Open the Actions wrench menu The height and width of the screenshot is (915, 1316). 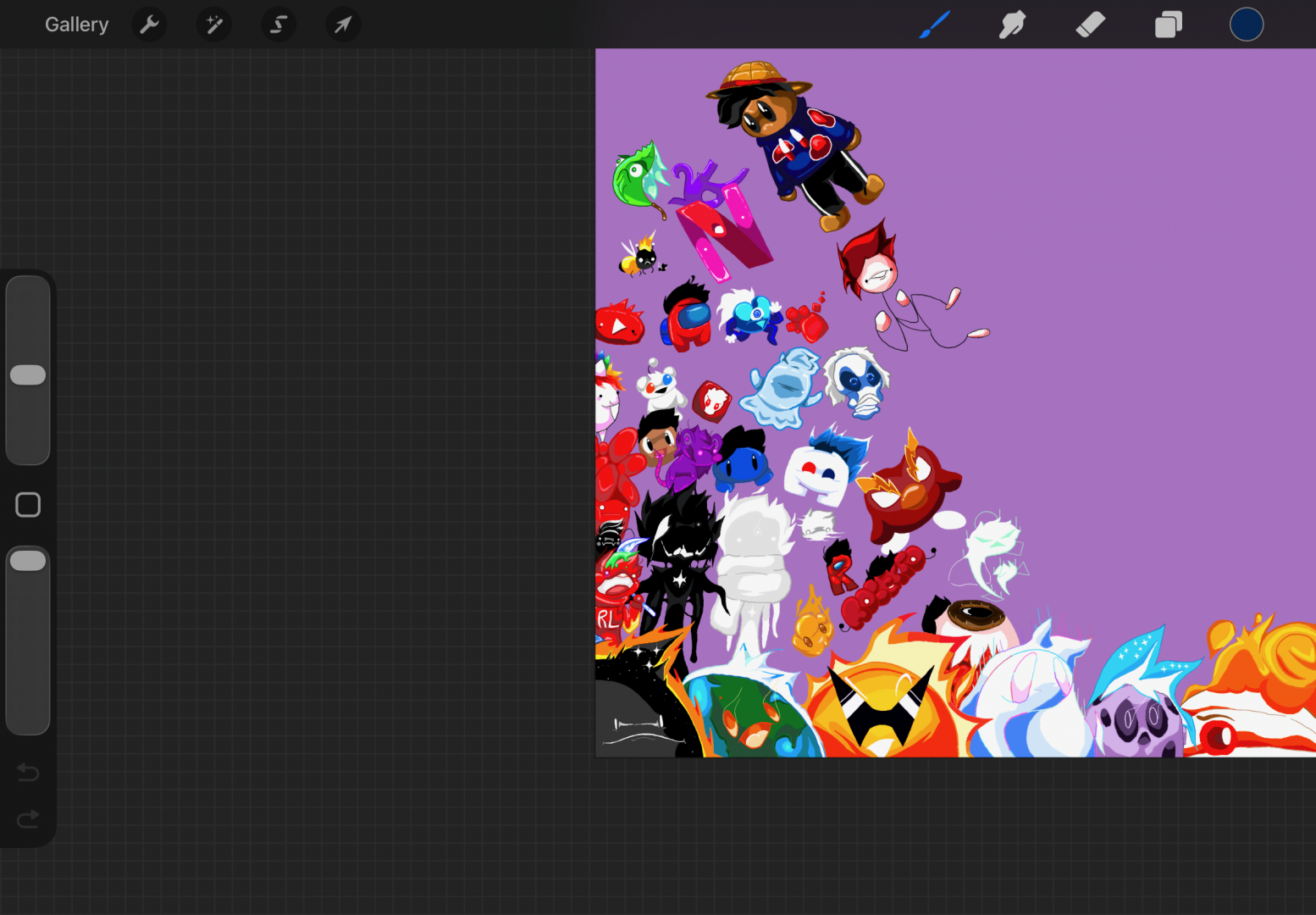(149, 25)
